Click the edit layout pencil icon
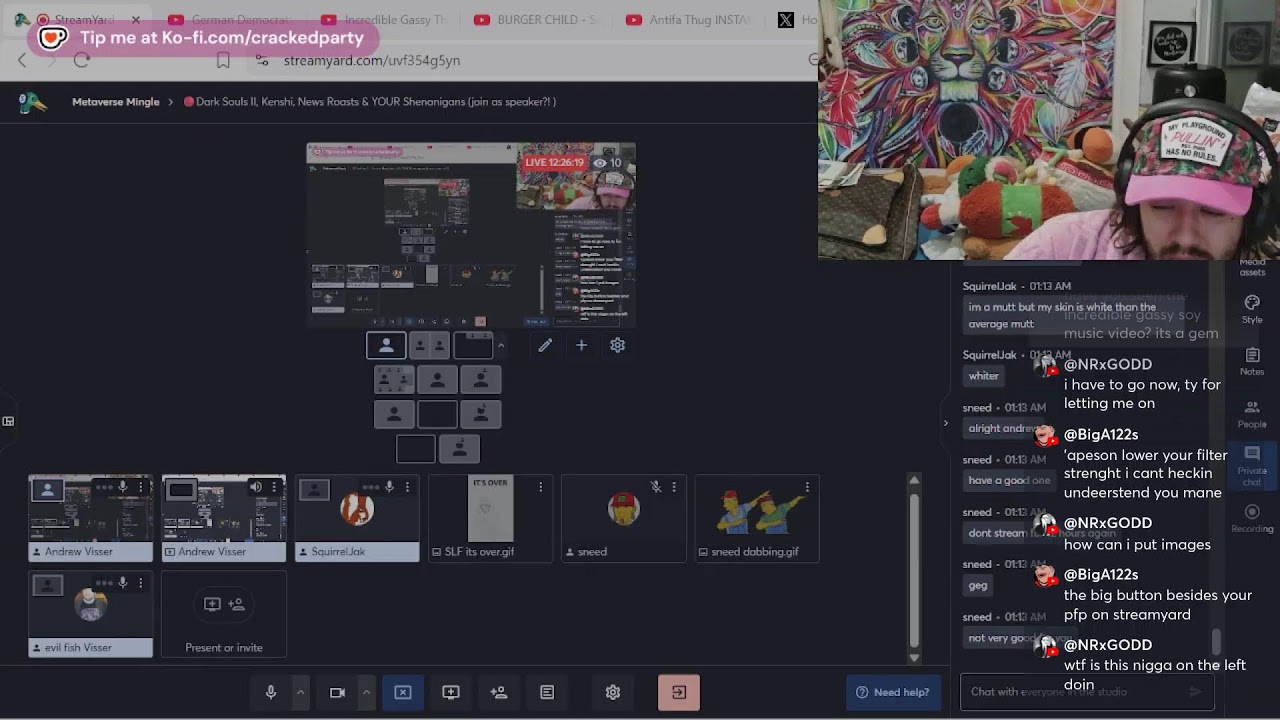Screen dimensions: 1280x720 545,345
